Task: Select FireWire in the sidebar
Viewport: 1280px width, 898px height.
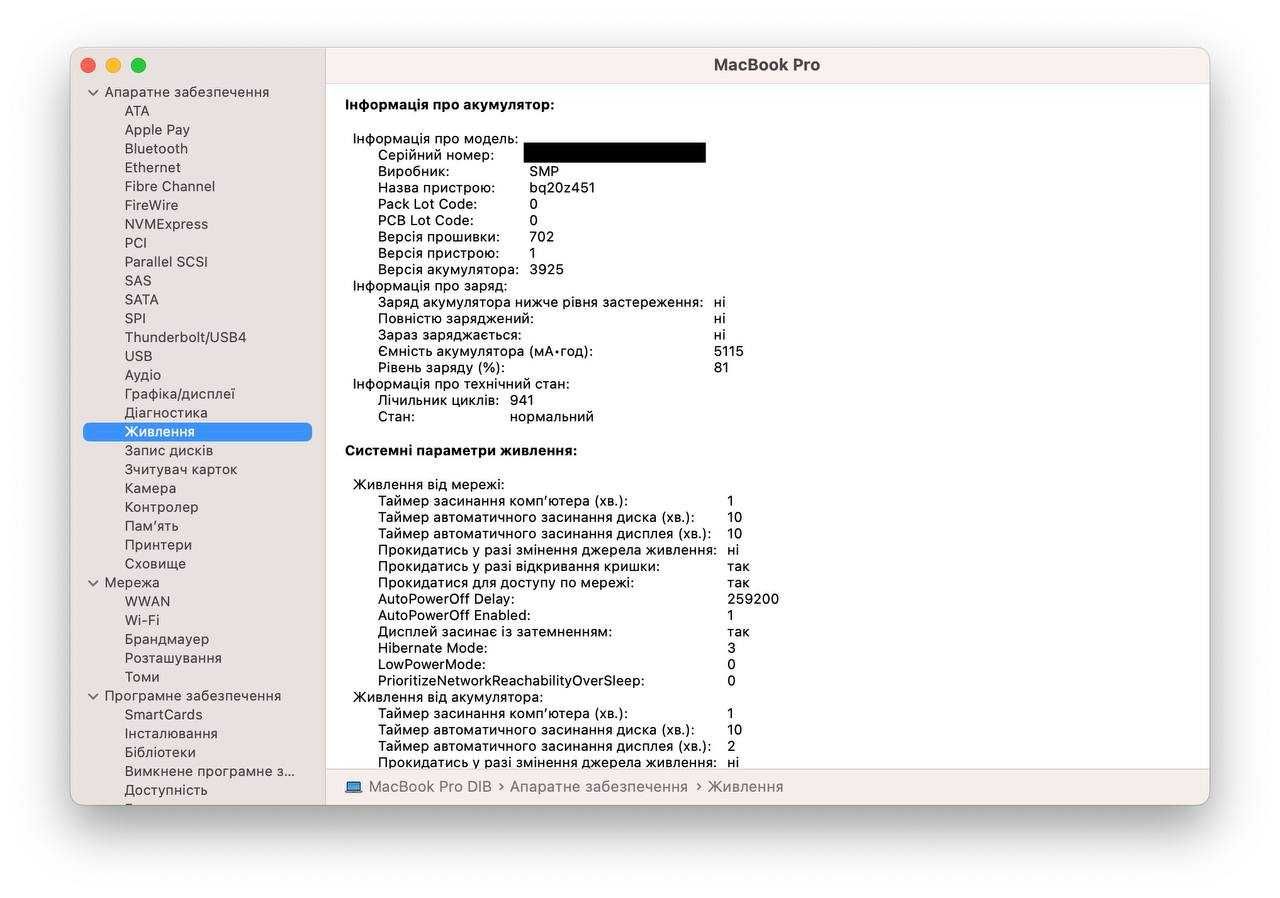Action: coord(151,205)
